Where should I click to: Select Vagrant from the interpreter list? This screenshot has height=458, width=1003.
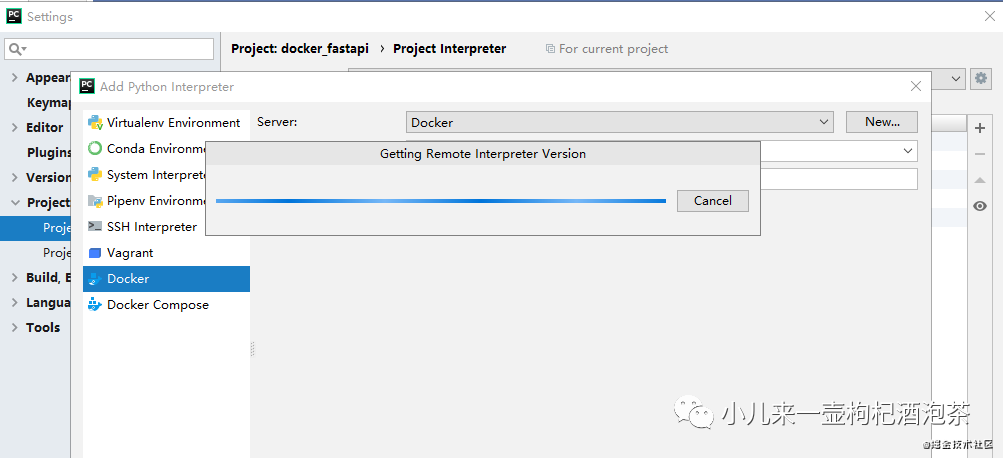pos(130,253)
